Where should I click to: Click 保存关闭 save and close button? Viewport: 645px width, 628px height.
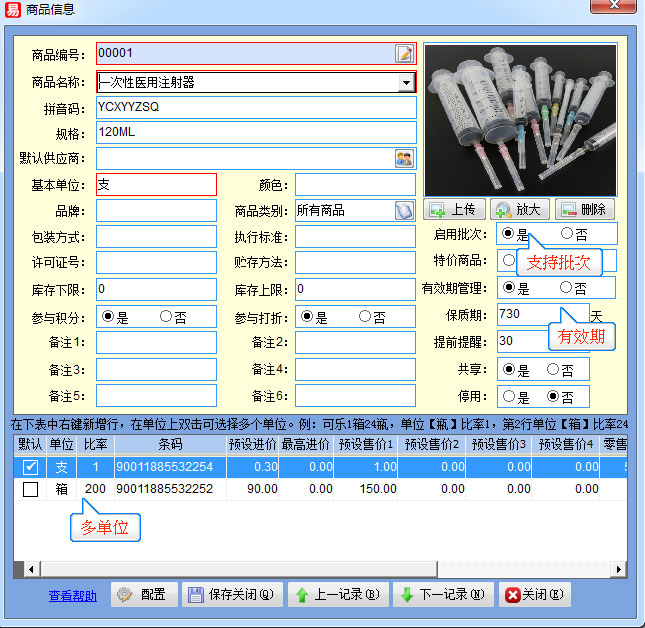(x=230, y=594)
